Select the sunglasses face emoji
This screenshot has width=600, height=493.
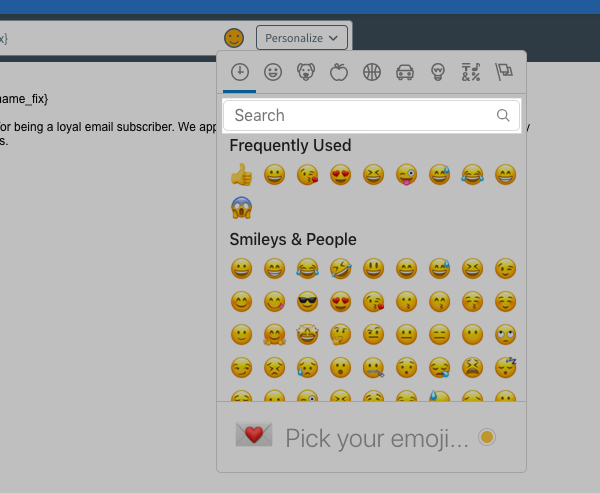(307, 301)
